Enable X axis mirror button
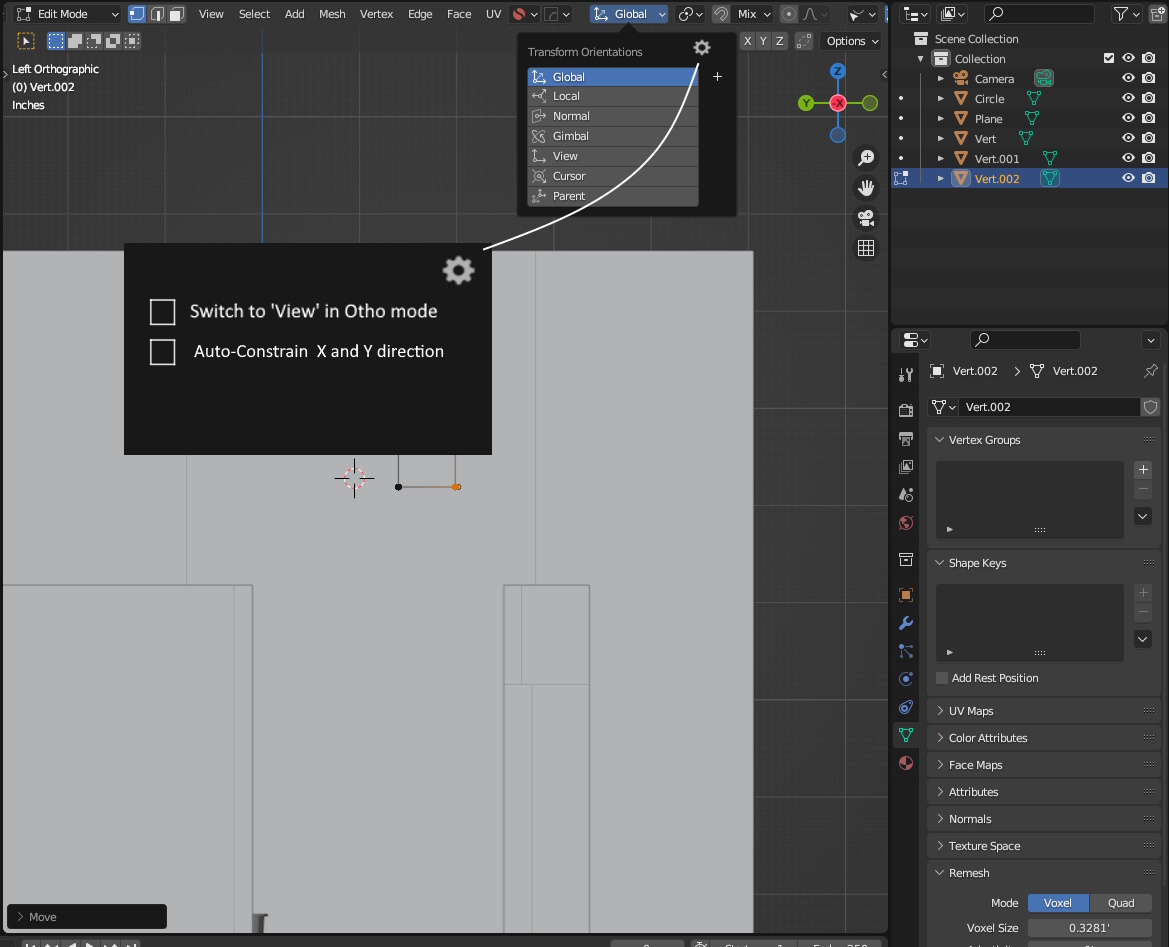The width and height of the screenshot is (1169, 947). (x=747, y=41)
